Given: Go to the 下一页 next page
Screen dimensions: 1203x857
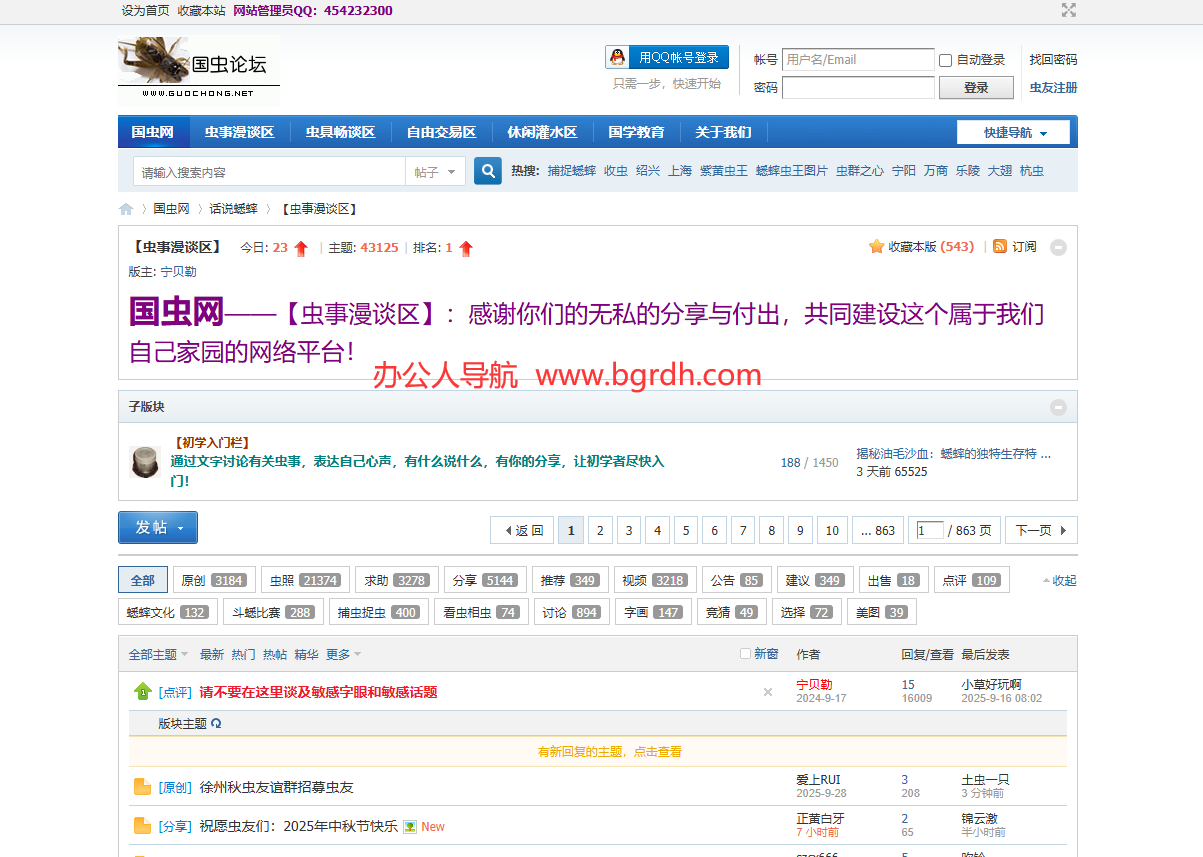Looking at the screenshot, I should coord(1041,530).
